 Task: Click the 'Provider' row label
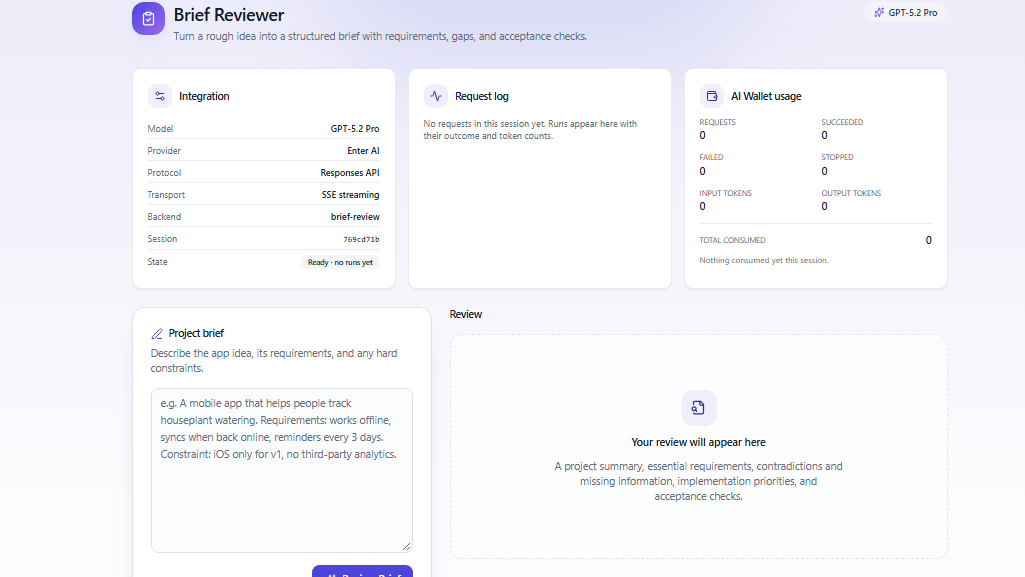164,150
